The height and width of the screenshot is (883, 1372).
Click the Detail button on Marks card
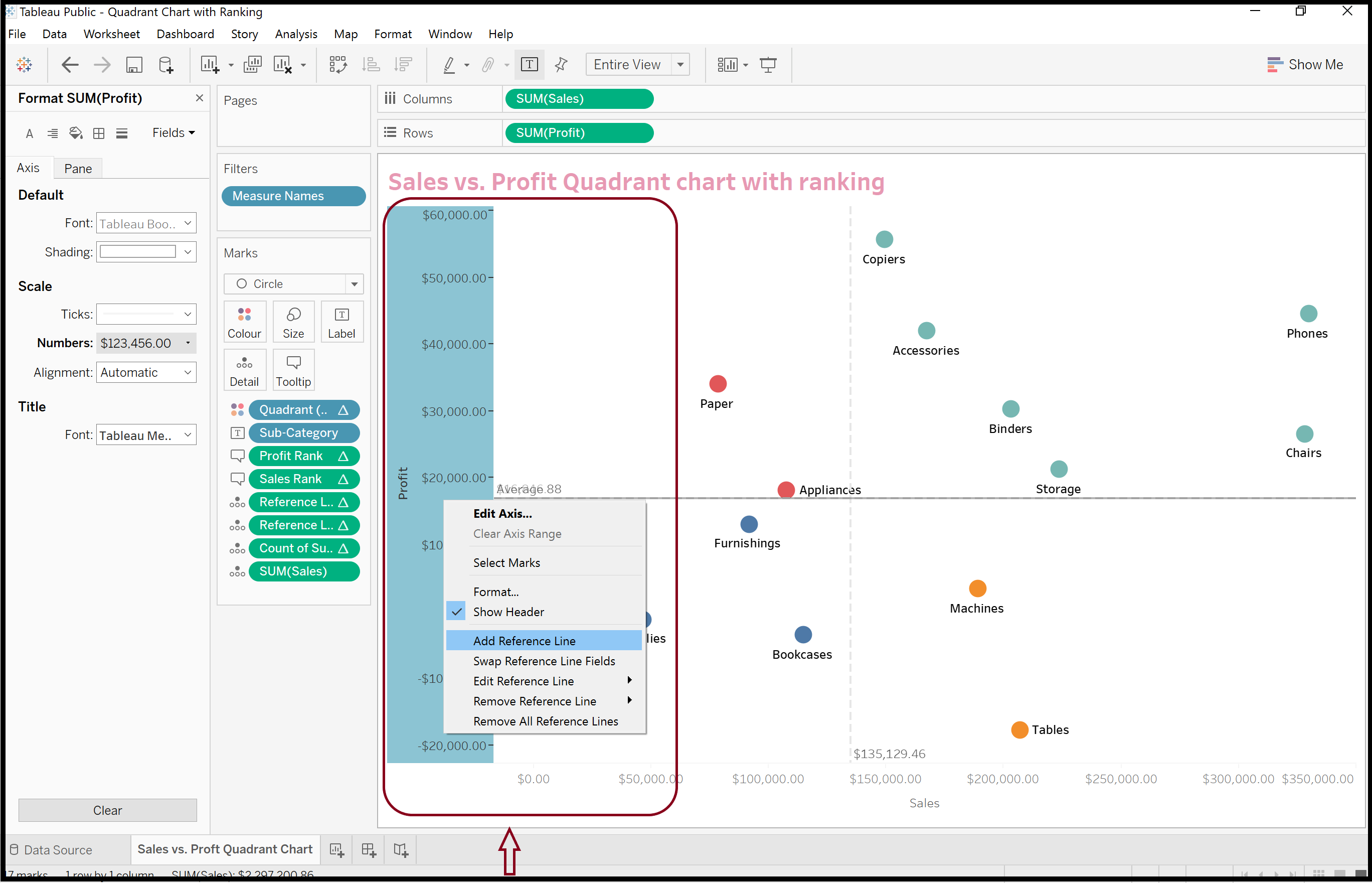click(x=245, y=370)
